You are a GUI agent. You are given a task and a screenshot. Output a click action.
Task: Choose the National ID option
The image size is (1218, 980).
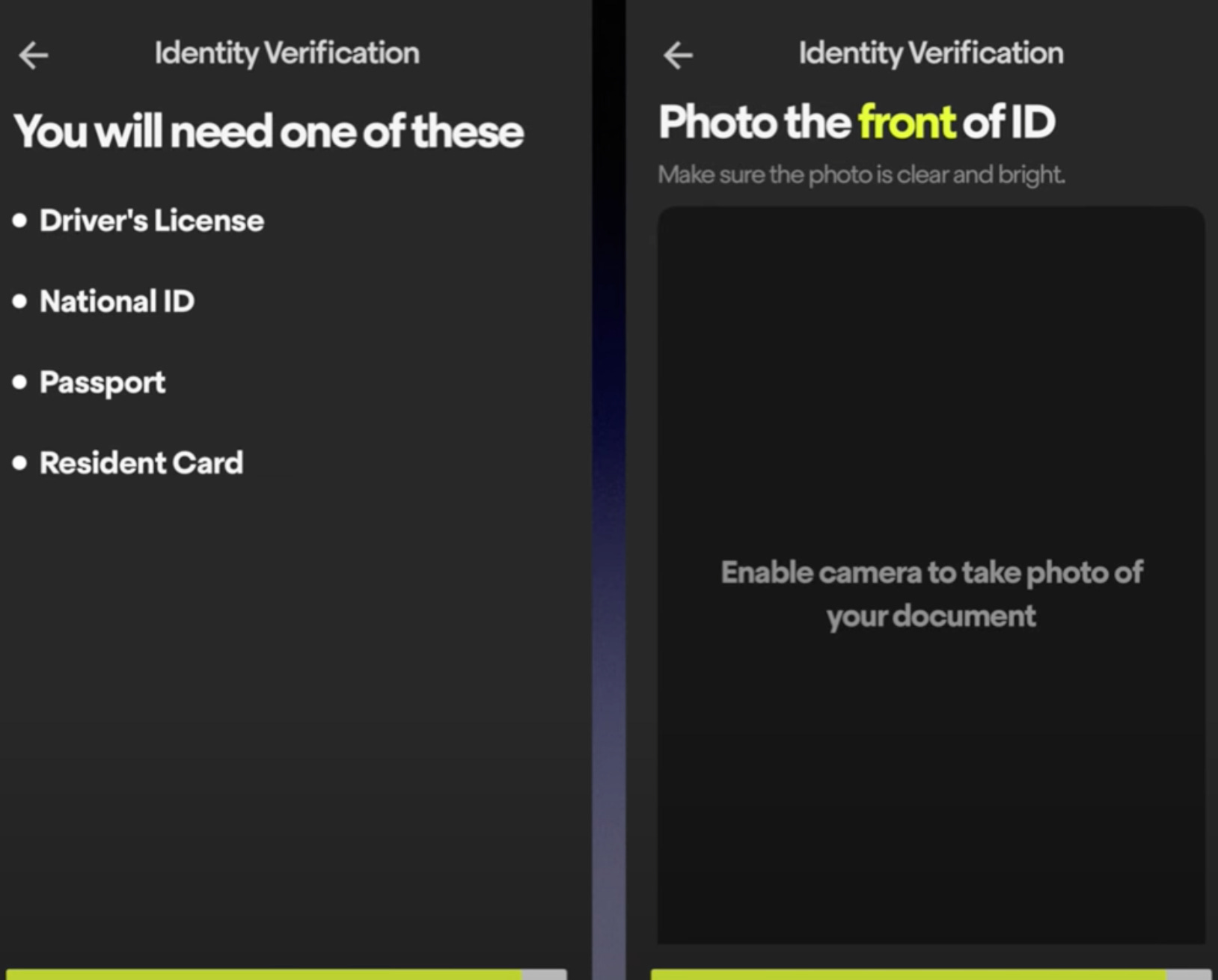click(117, 301)
